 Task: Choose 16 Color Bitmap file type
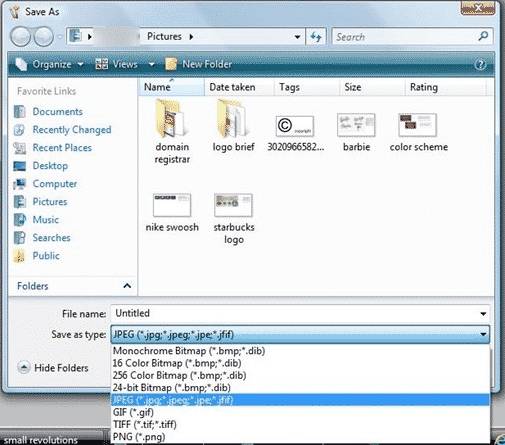point(300,363)
